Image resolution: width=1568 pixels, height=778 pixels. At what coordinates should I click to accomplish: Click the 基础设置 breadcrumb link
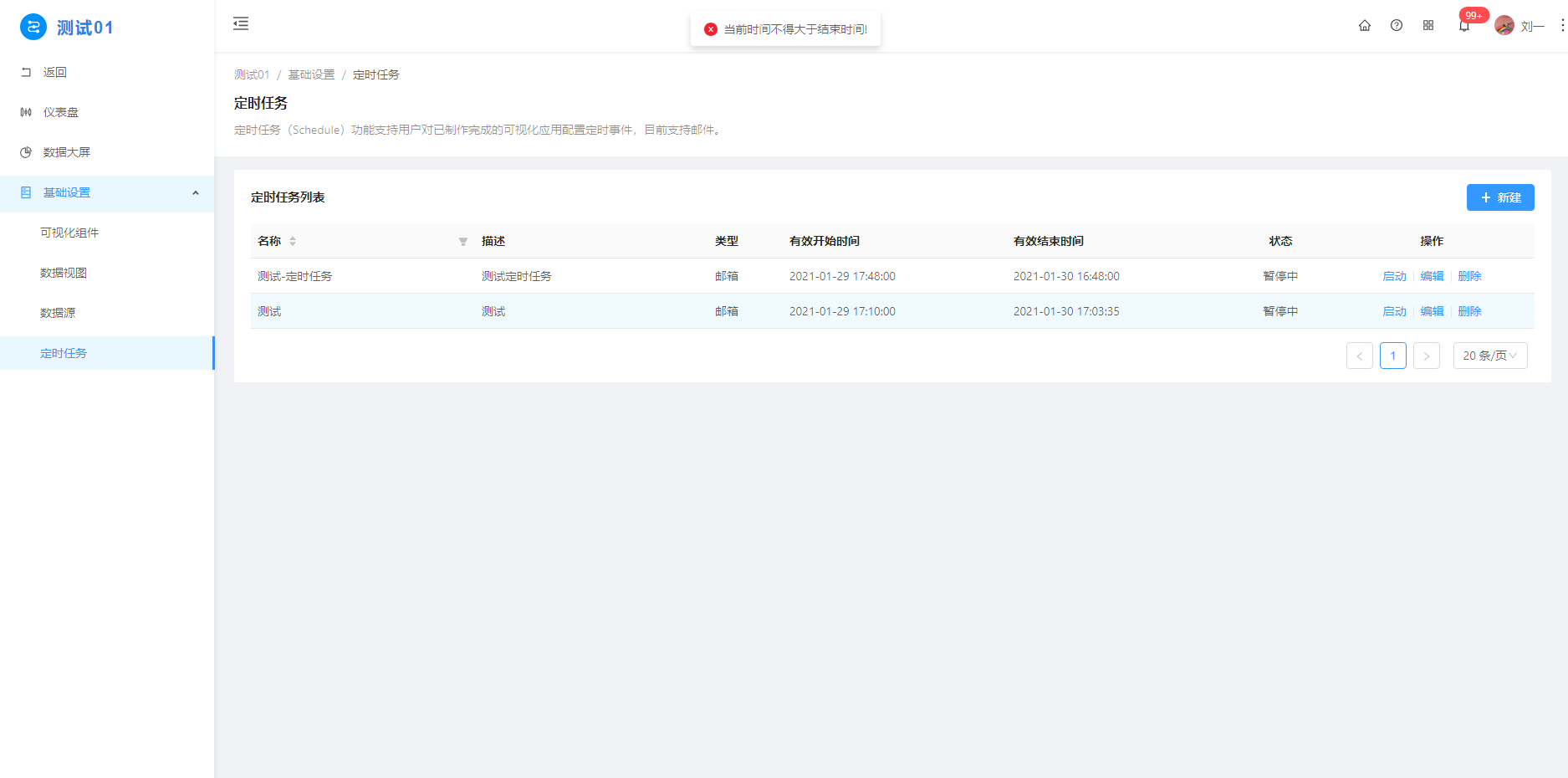[311, 74]
